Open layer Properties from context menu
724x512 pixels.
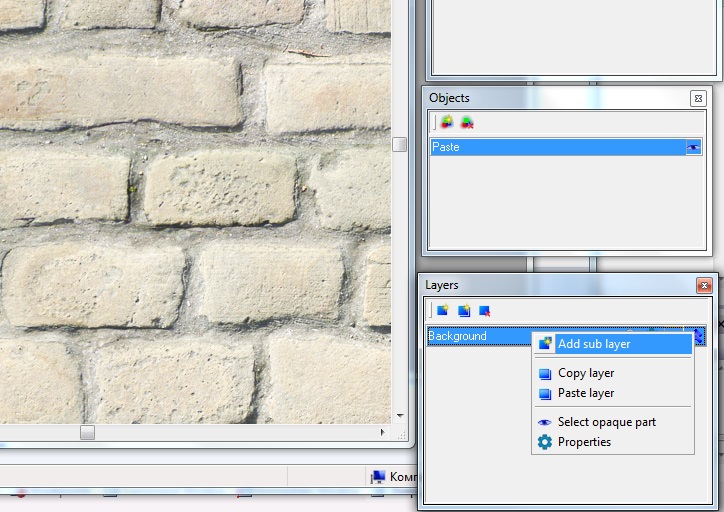pyautogui.click(x=584, y=442)
